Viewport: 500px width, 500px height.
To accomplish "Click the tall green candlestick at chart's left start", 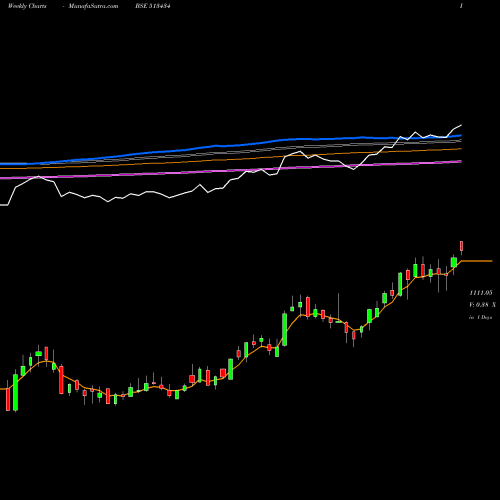I will [x=15, y=392].
